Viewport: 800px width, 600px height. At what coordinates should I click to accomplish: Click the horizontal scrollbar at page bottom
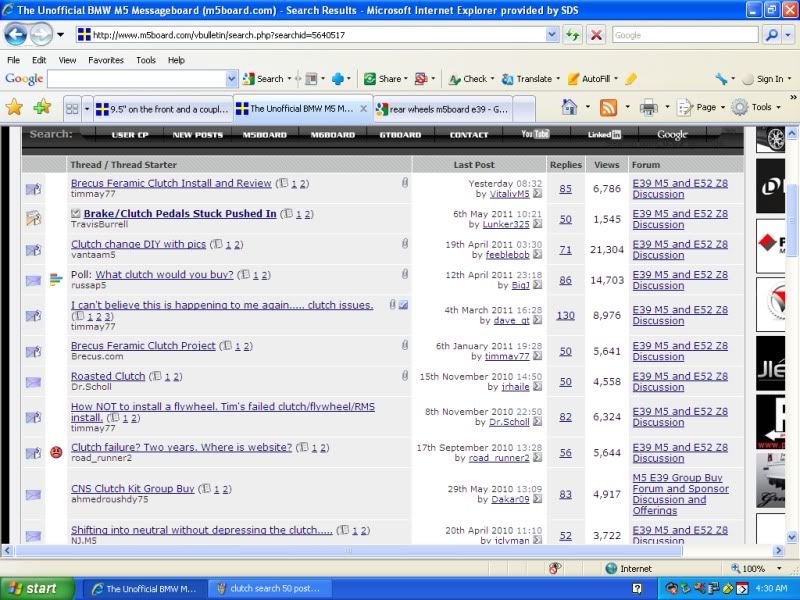click(349, 551)
